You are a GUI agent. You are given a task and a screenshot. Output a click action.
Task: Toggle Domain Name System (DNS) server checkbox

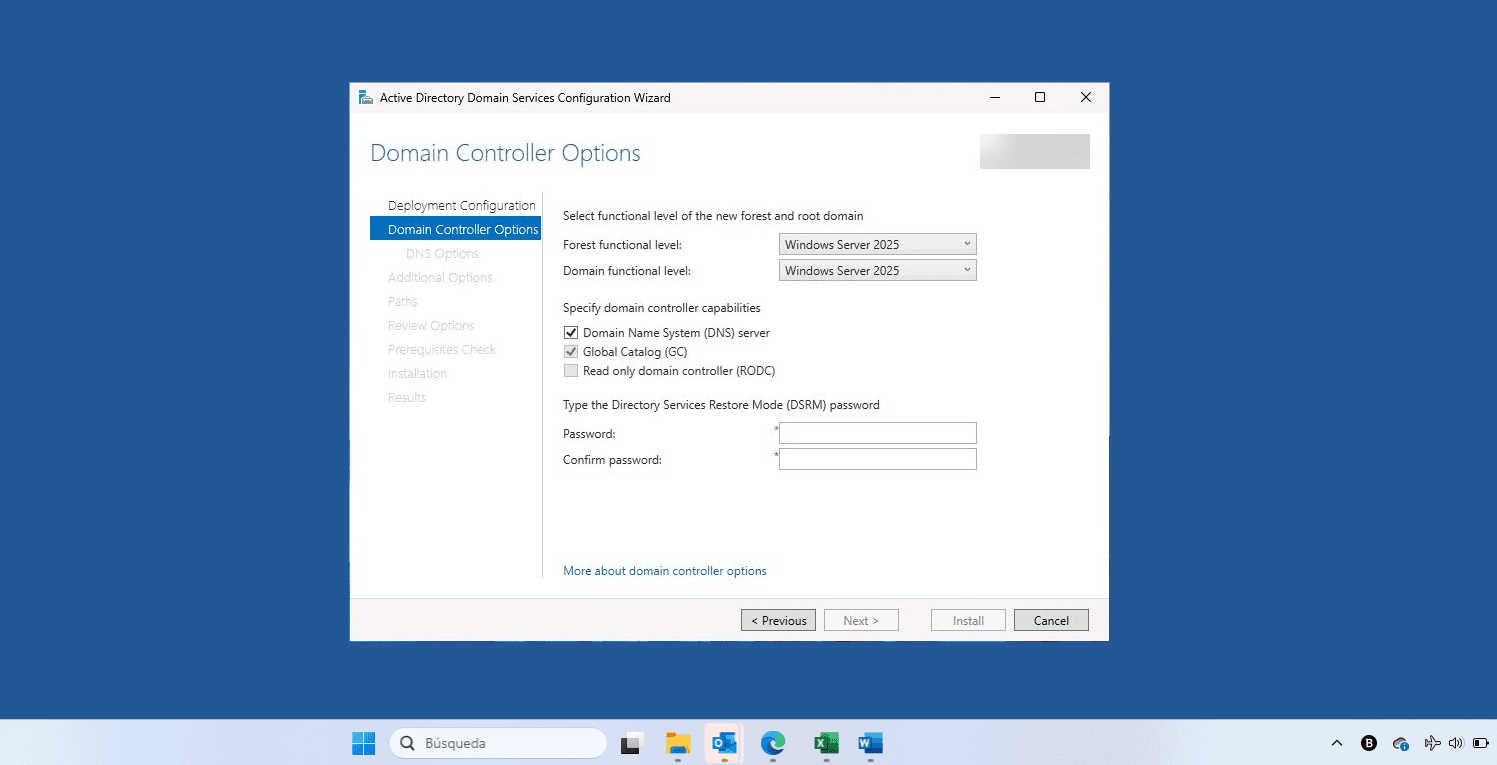571,332
